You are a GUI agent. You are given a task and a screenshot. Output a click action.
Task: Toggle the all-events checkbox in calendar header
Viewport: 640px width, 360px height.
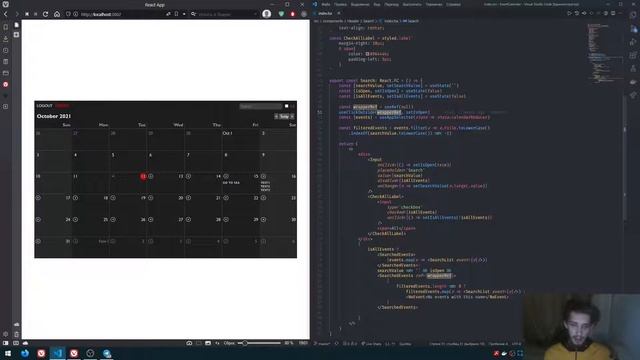coord(287,106)
